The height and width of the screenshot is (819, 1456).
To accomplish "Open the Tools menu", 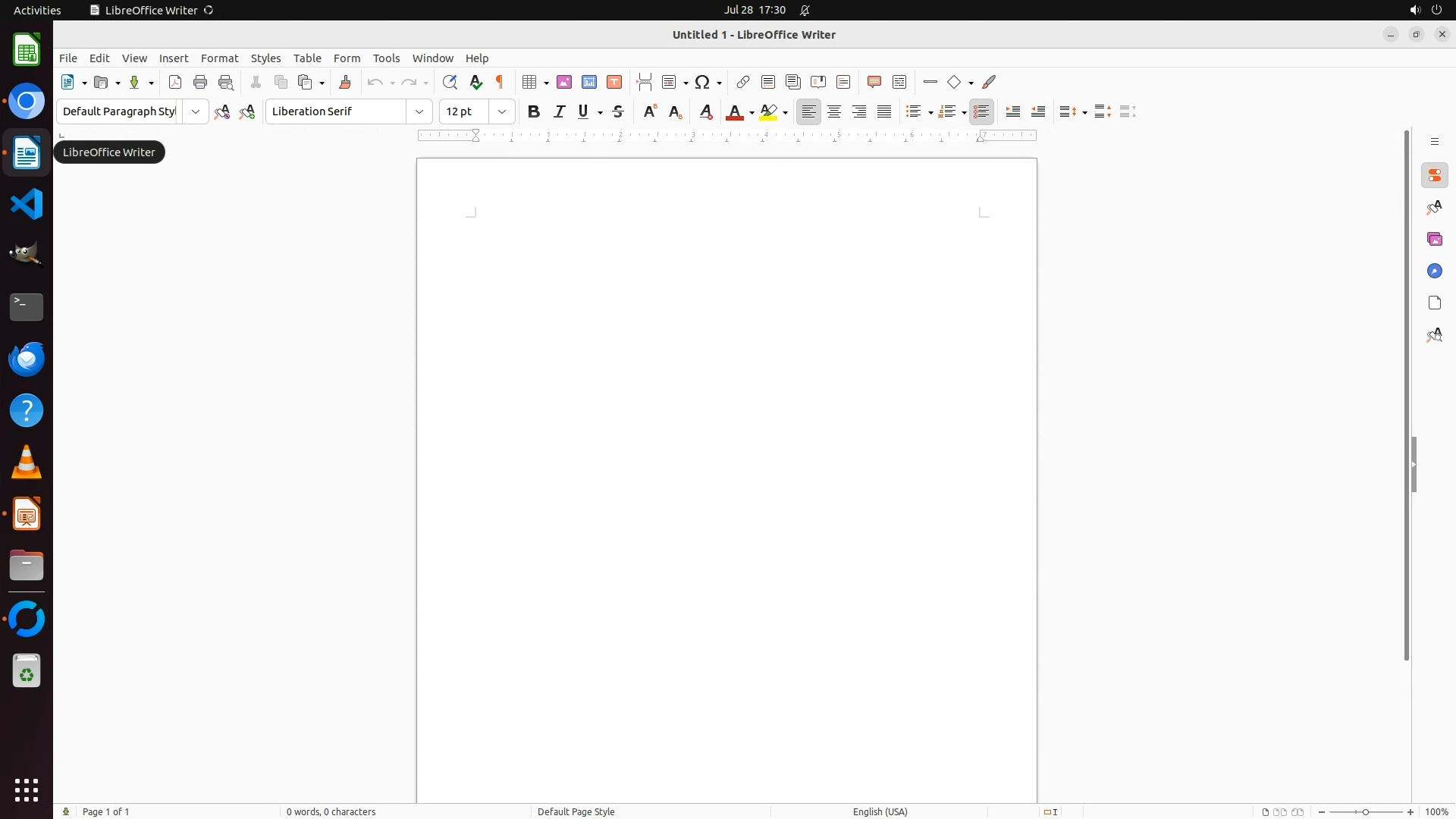I will click(x=386, y=58).
